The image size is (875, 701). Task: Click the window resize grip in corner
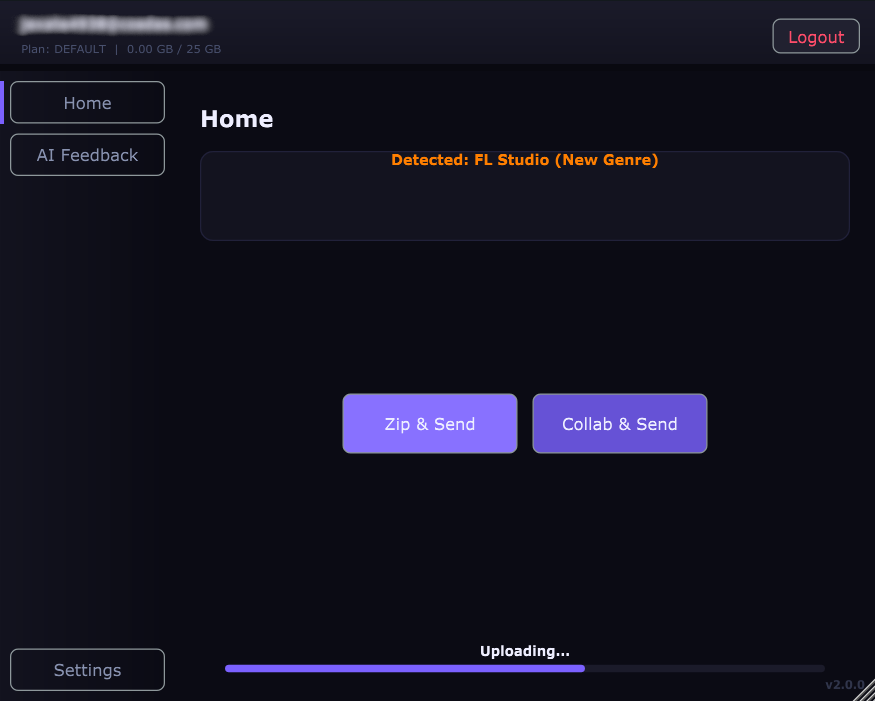pyautogui.click(x=865, y=691)
